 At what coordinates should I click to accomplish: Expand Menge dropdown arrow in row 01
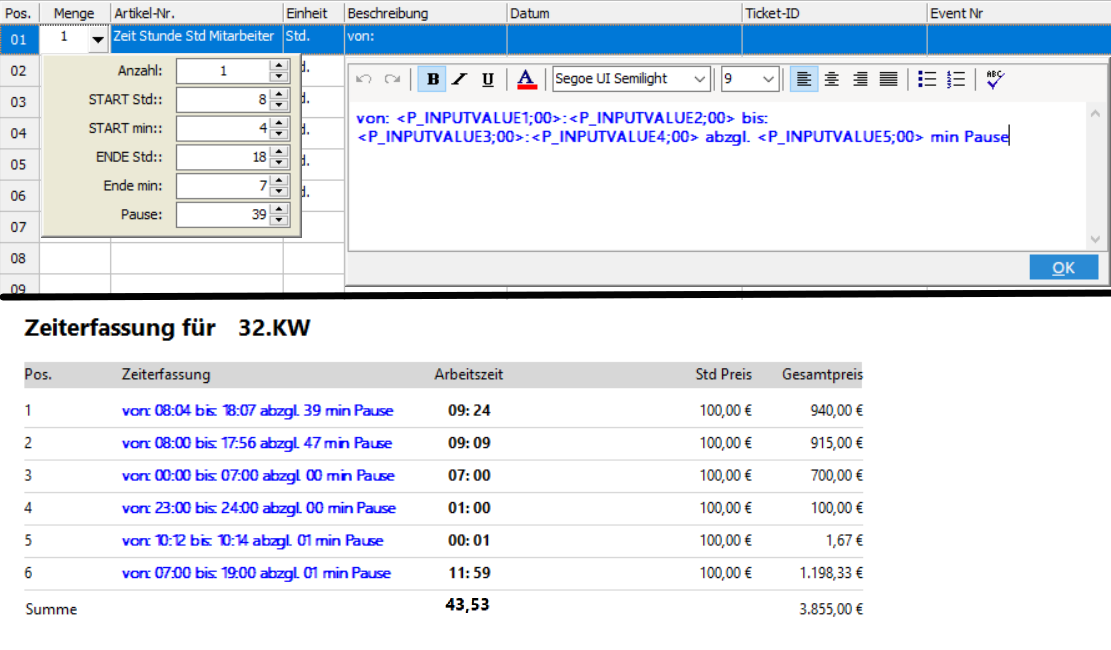pos(98,39)
